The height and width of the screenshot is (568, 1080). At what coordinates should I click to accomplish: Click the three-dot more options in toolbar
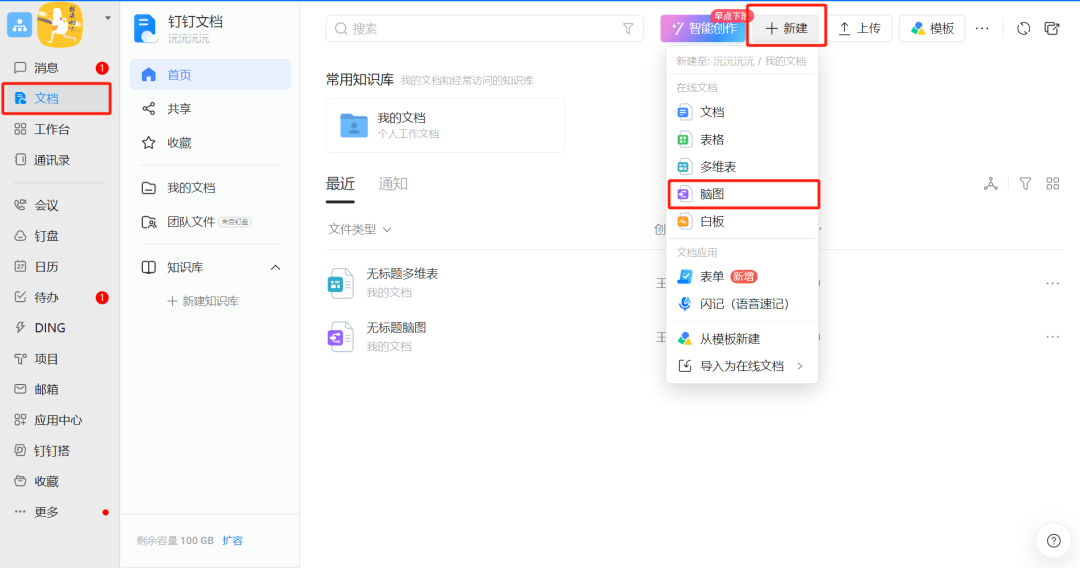tap(982, 28)
